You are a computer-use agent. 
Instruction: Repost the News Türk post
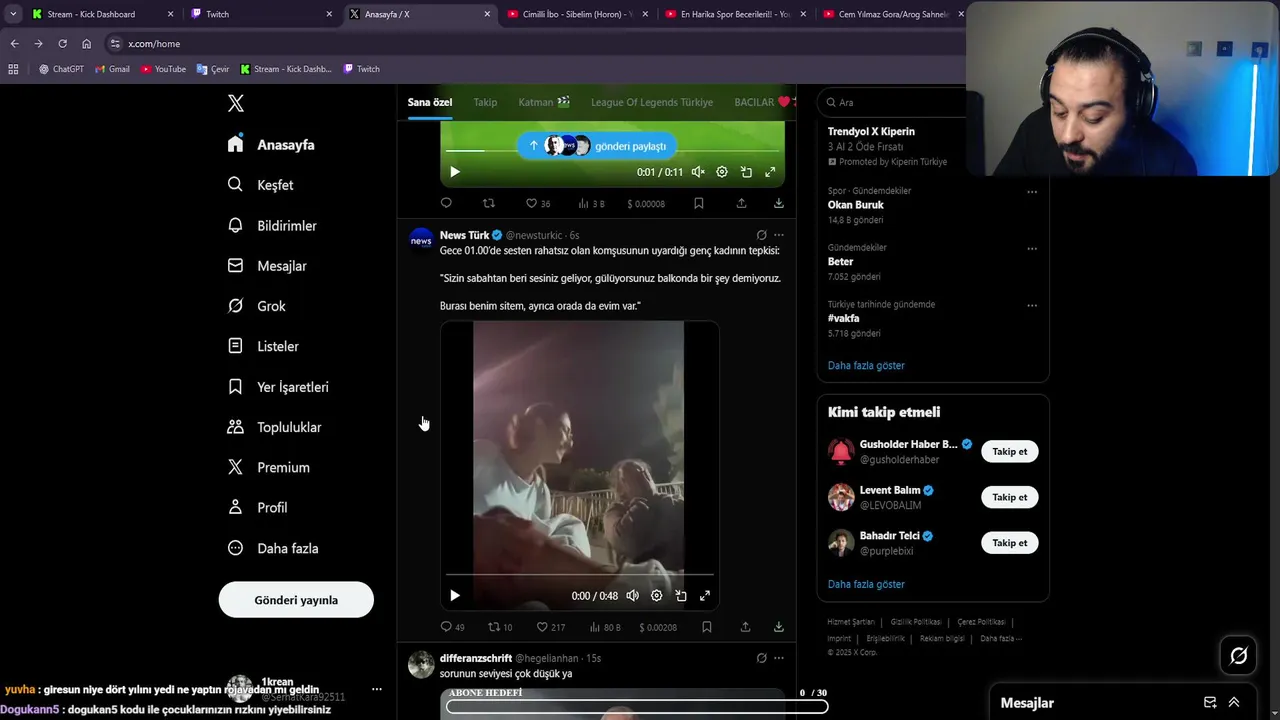click(x=500, y=627)
